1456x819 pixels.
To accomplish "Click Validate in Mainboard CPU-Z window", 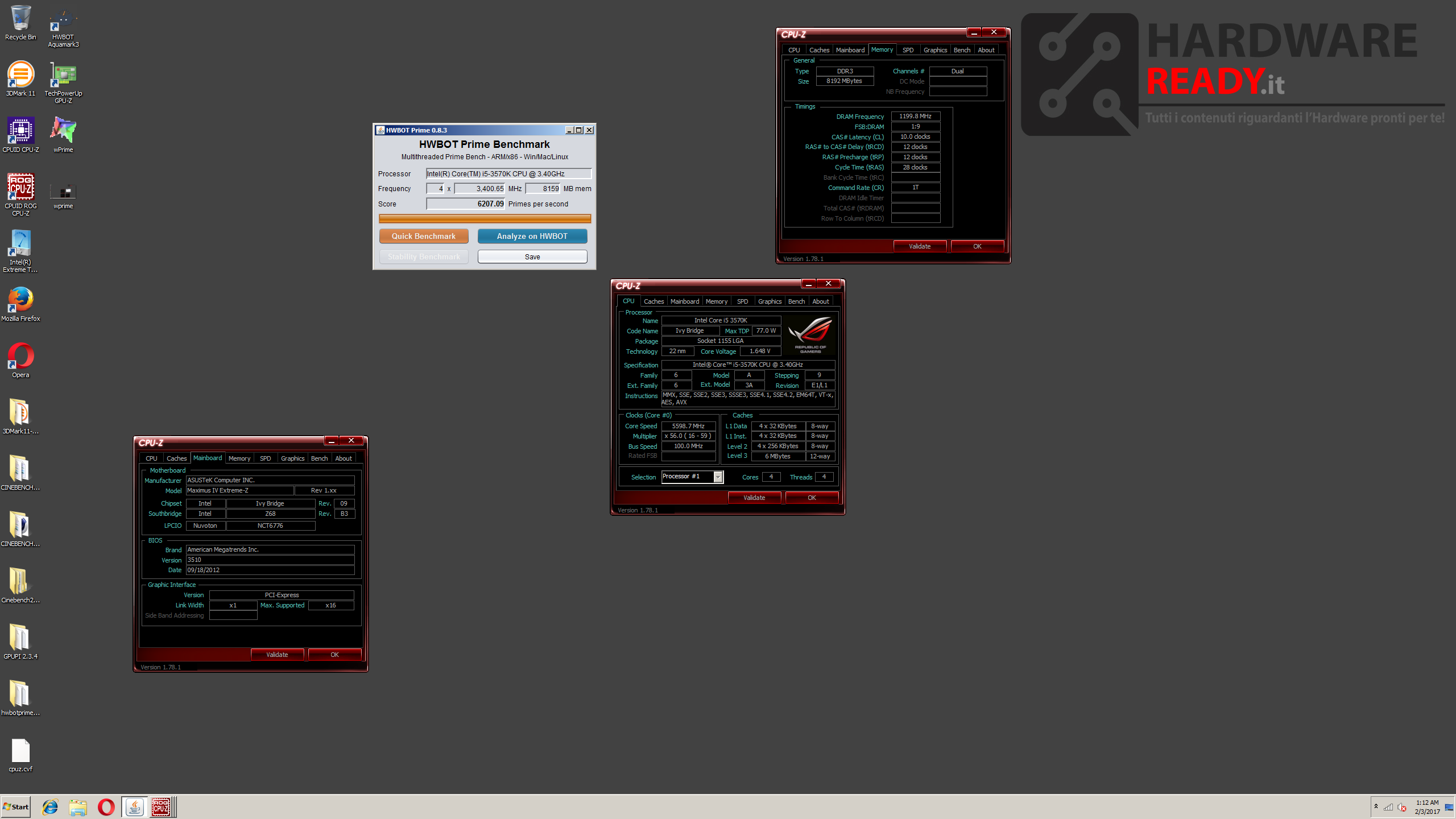I will (x=277, y=655).
